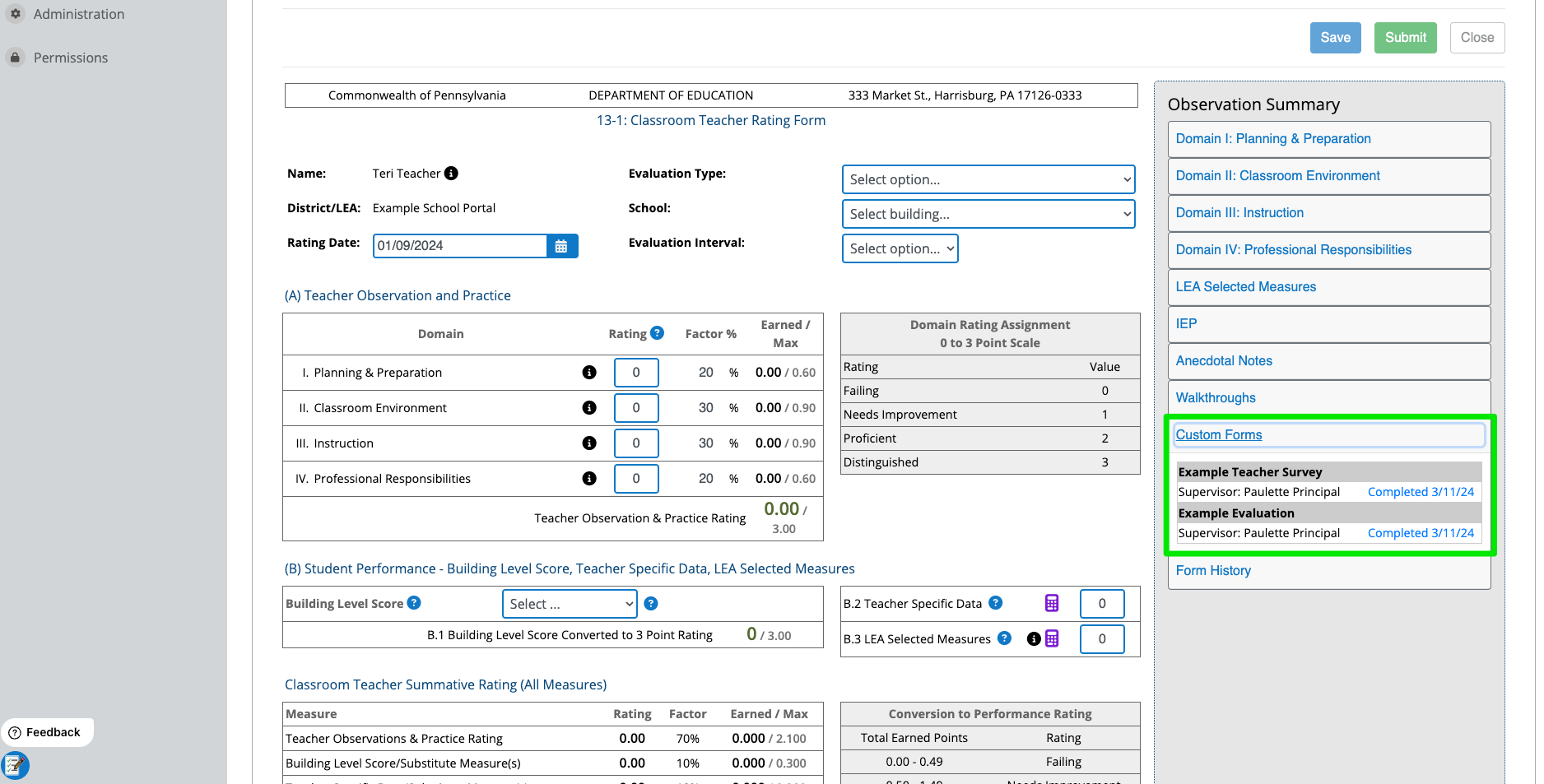Open Example Evaluation Completed 3/11/24 link

[x=1421, y=533]
